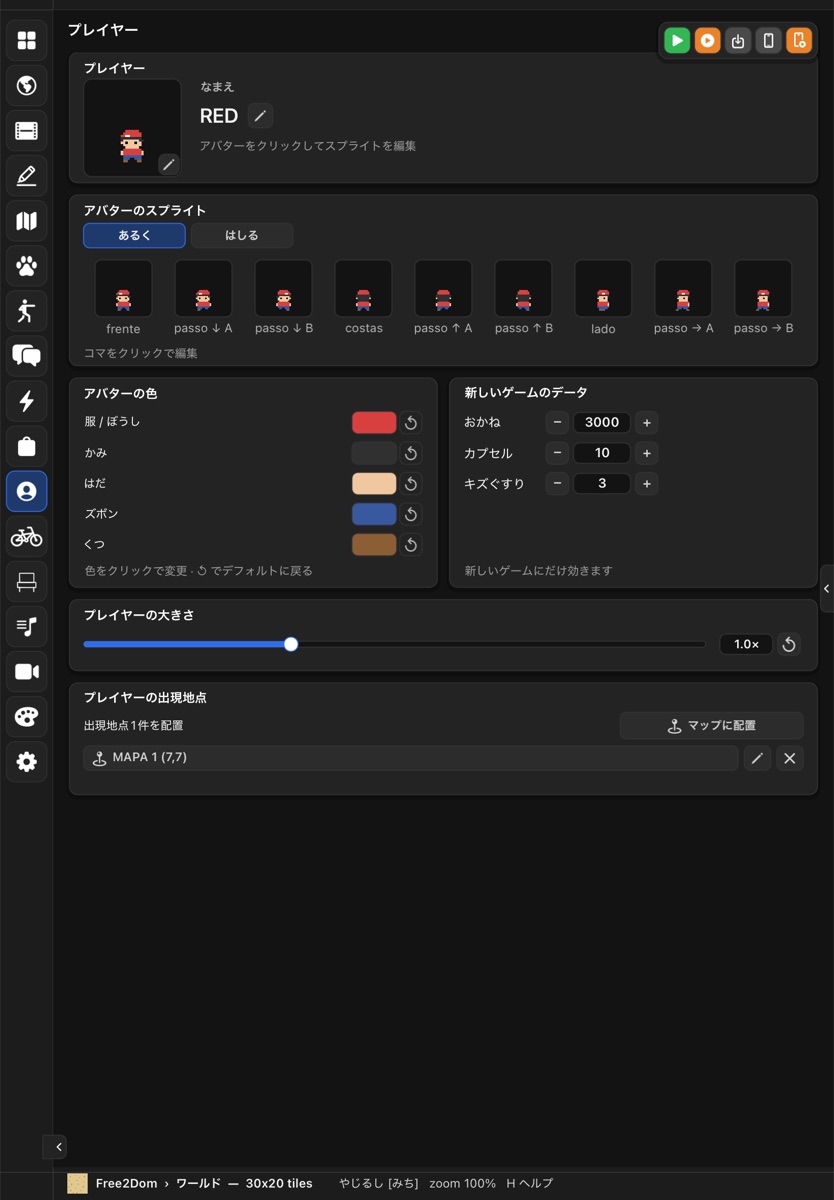The width and height of the screenshot is (834, 1200).
Task: Open the film strip icon in sidebar
Action: (x=27, y=131)
